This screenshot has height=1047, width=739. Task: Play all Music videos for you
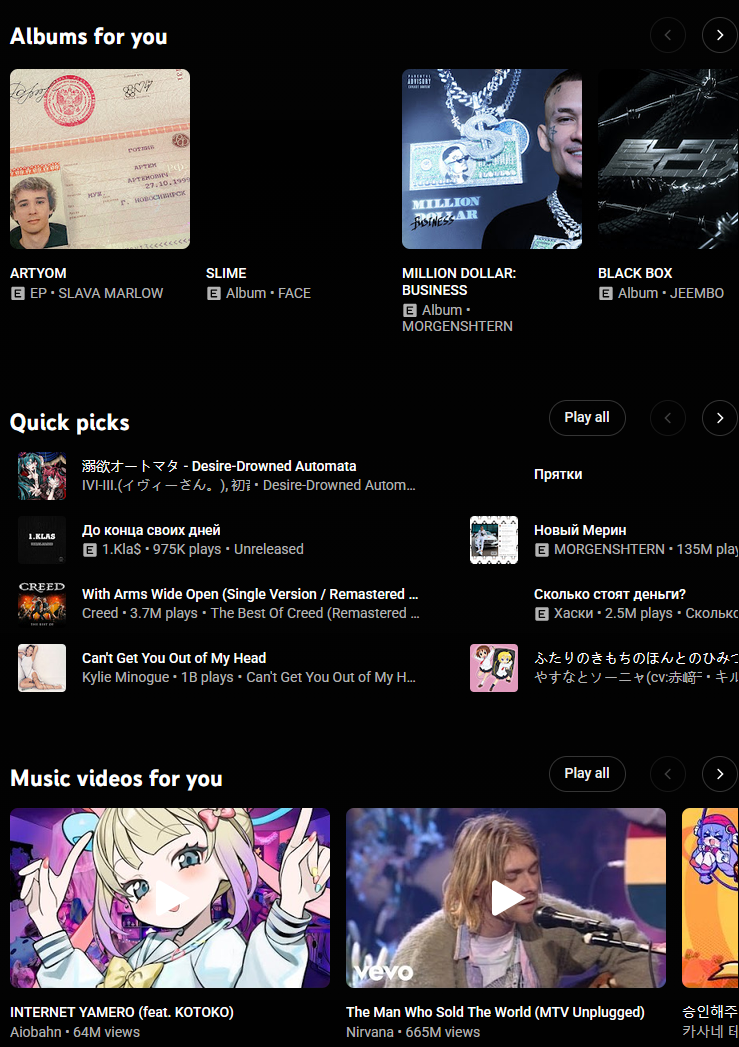(x=587, y=774)
